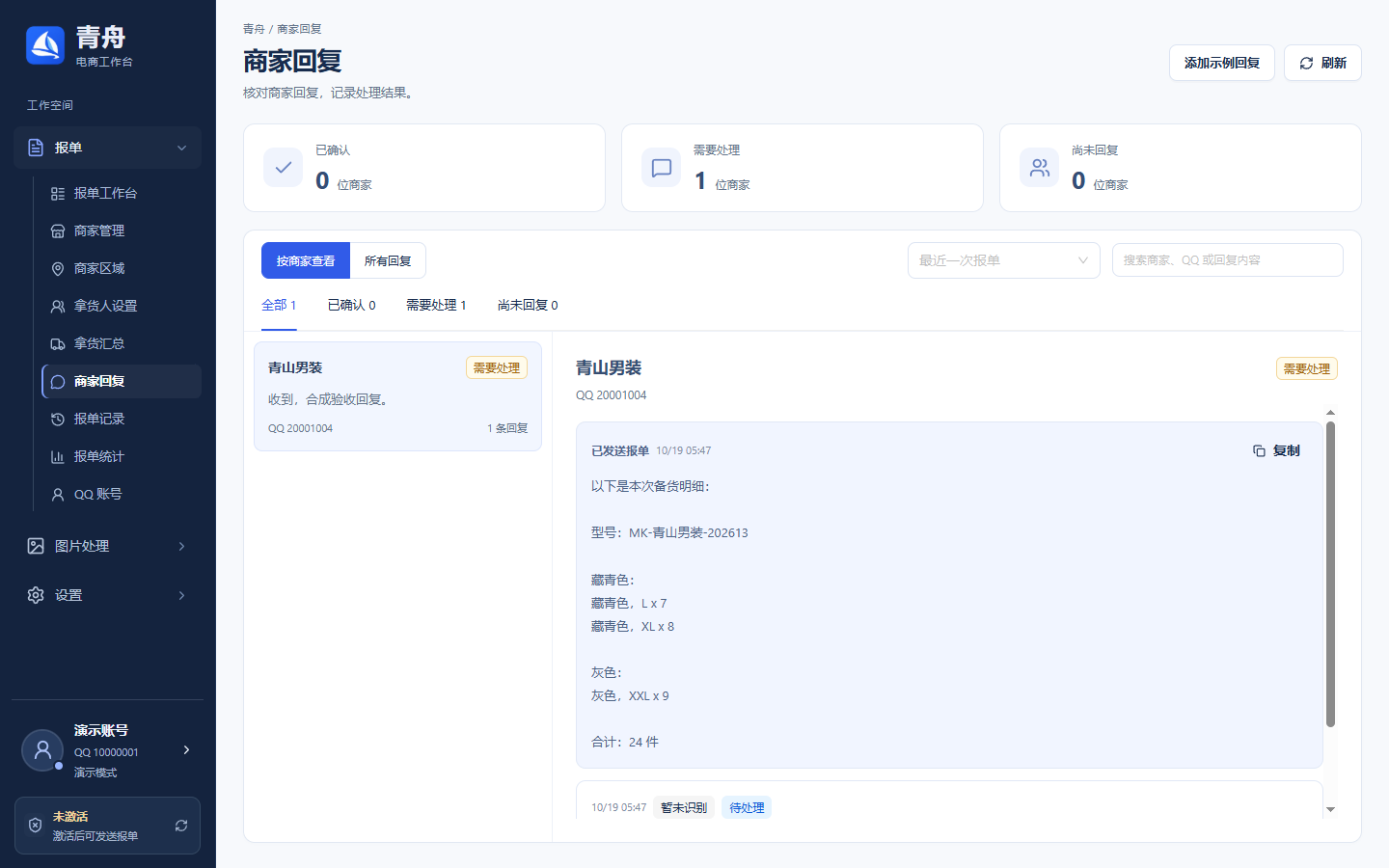
Task: Click the demo account avatar icon
Action: [x=42, y=750]
